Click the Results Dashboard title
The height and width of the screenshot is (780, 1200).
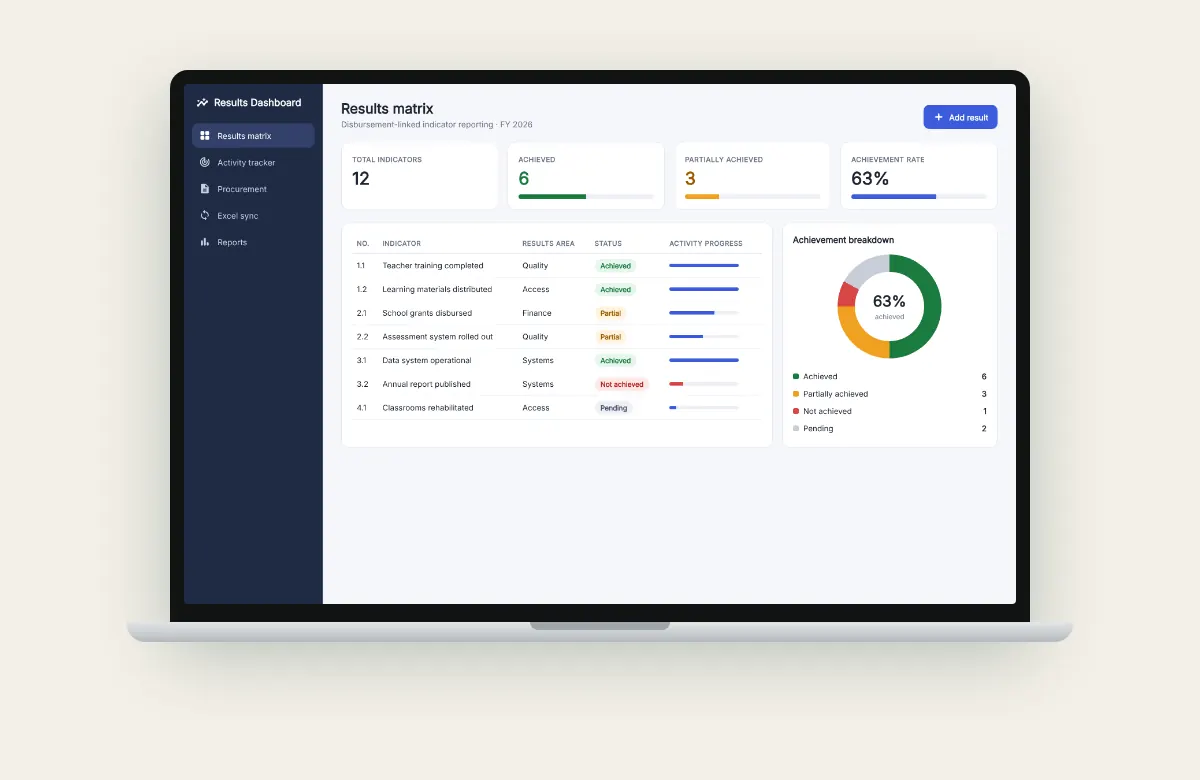click(x=257, y=102)
